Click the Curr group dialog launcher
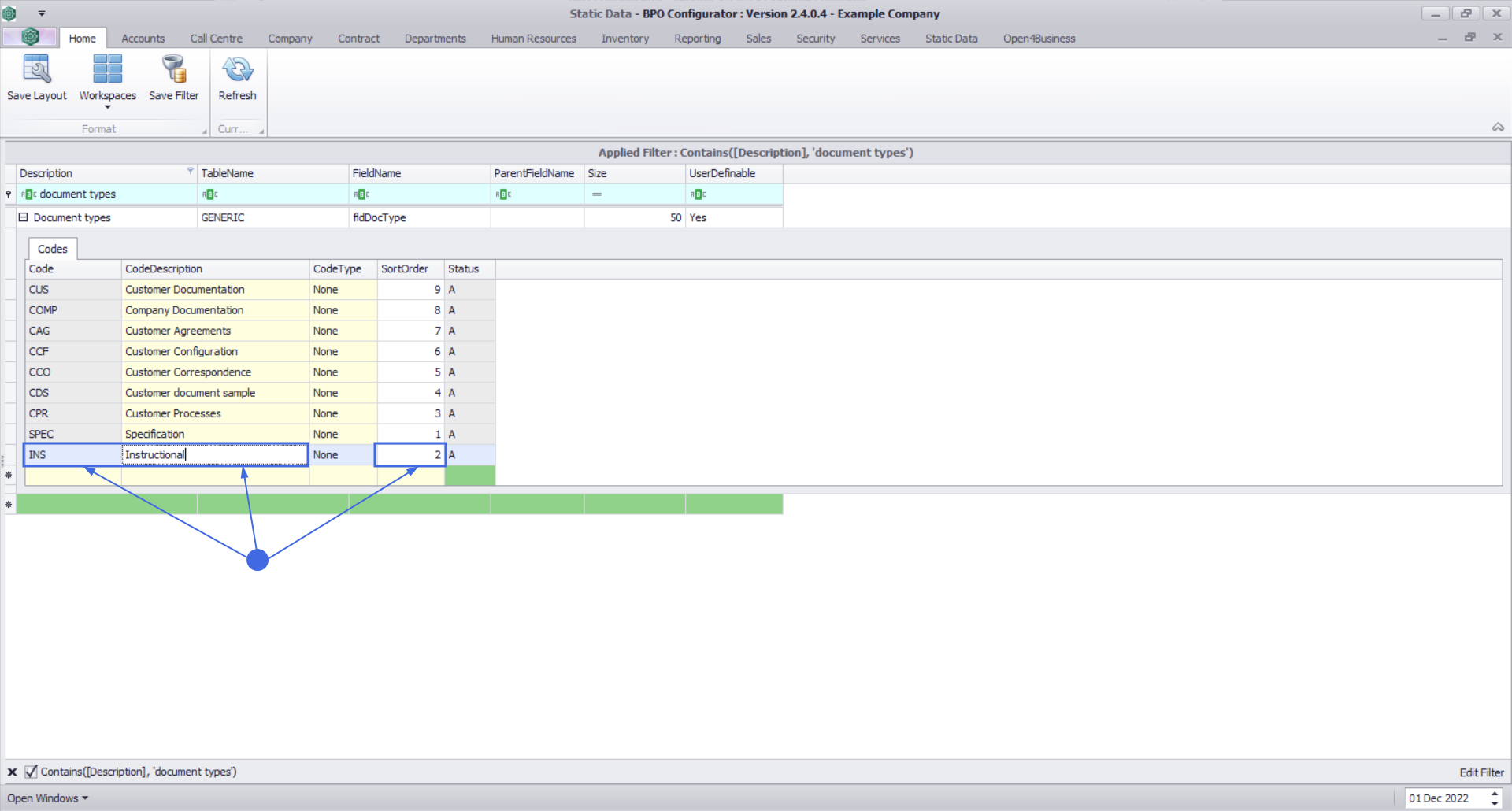 (261, 131)
